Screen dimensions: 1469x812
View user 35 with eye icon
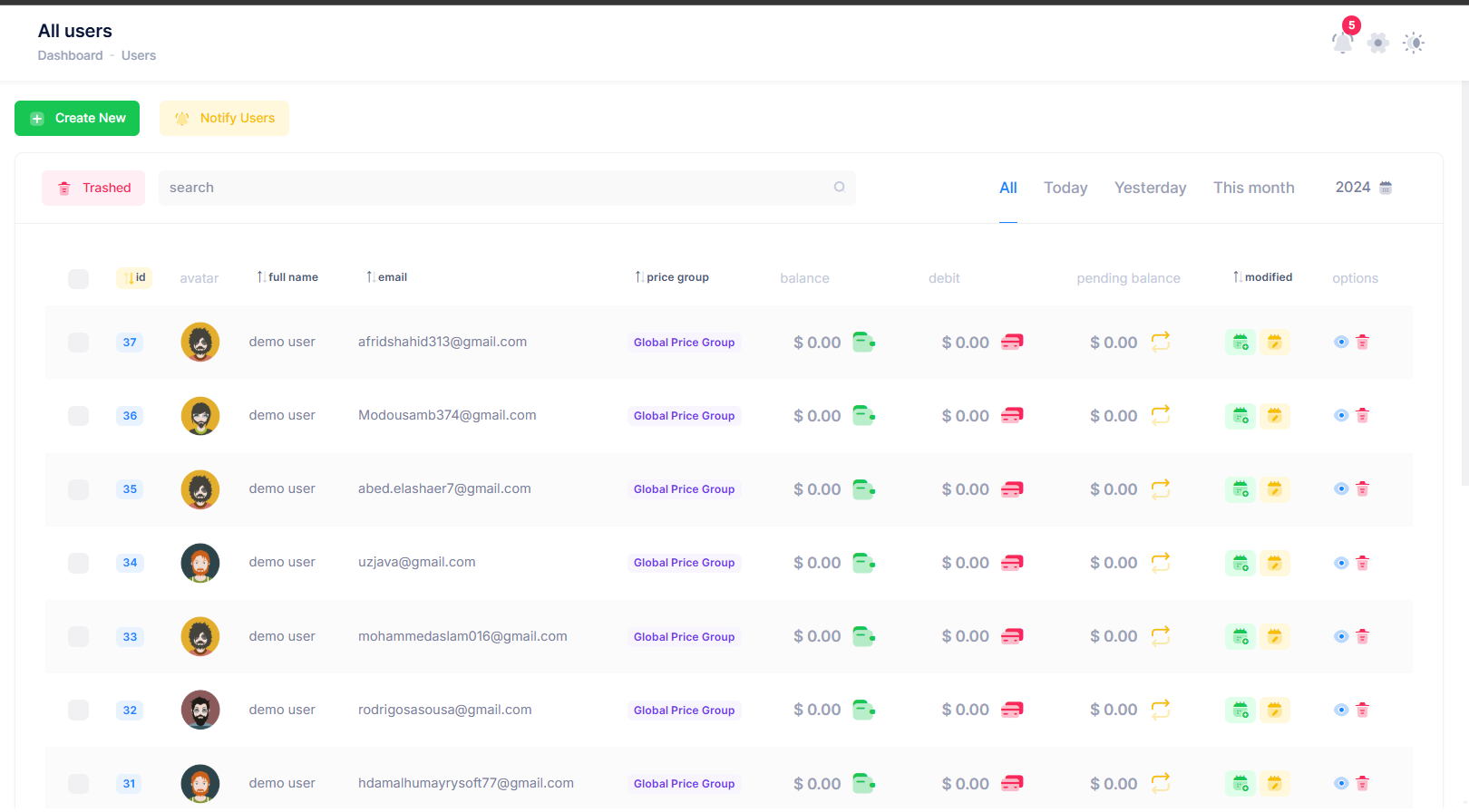coord(1341,489)
